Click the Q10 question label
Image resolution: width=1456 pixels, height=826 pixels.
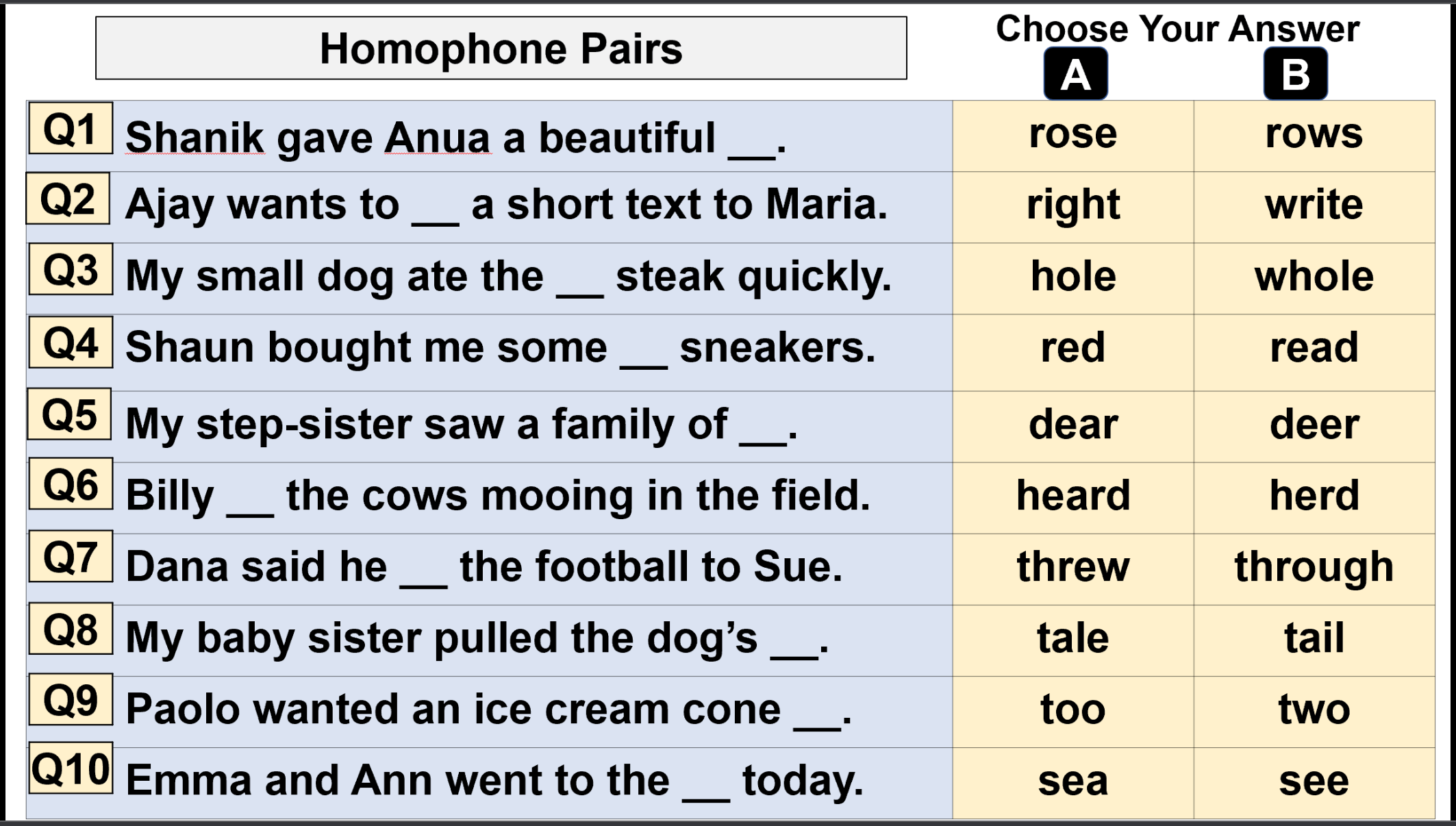pos(71,768)
